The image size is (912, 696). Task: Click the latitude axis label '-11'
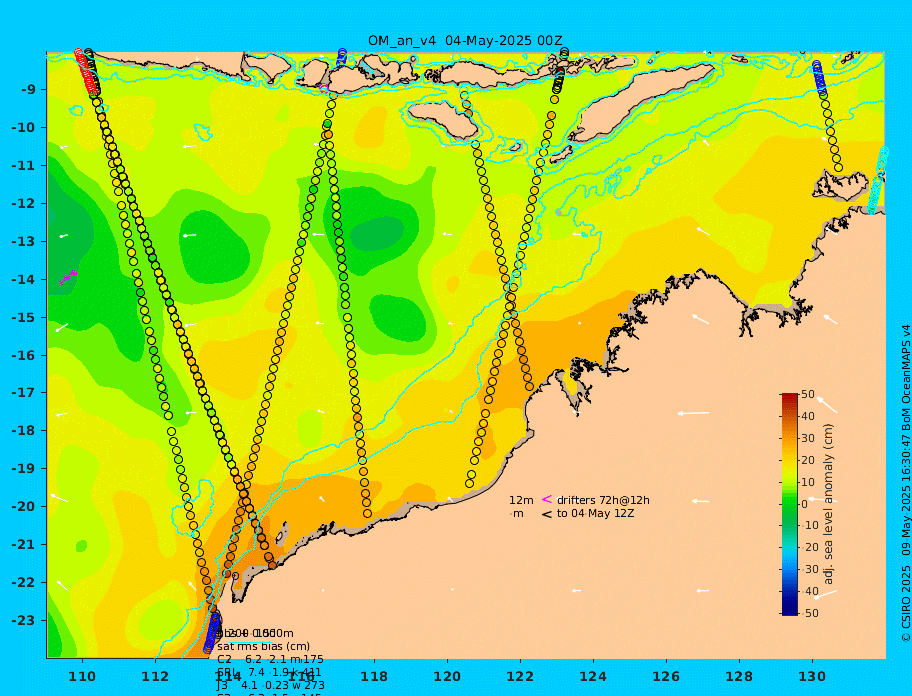tap(23, 166)
